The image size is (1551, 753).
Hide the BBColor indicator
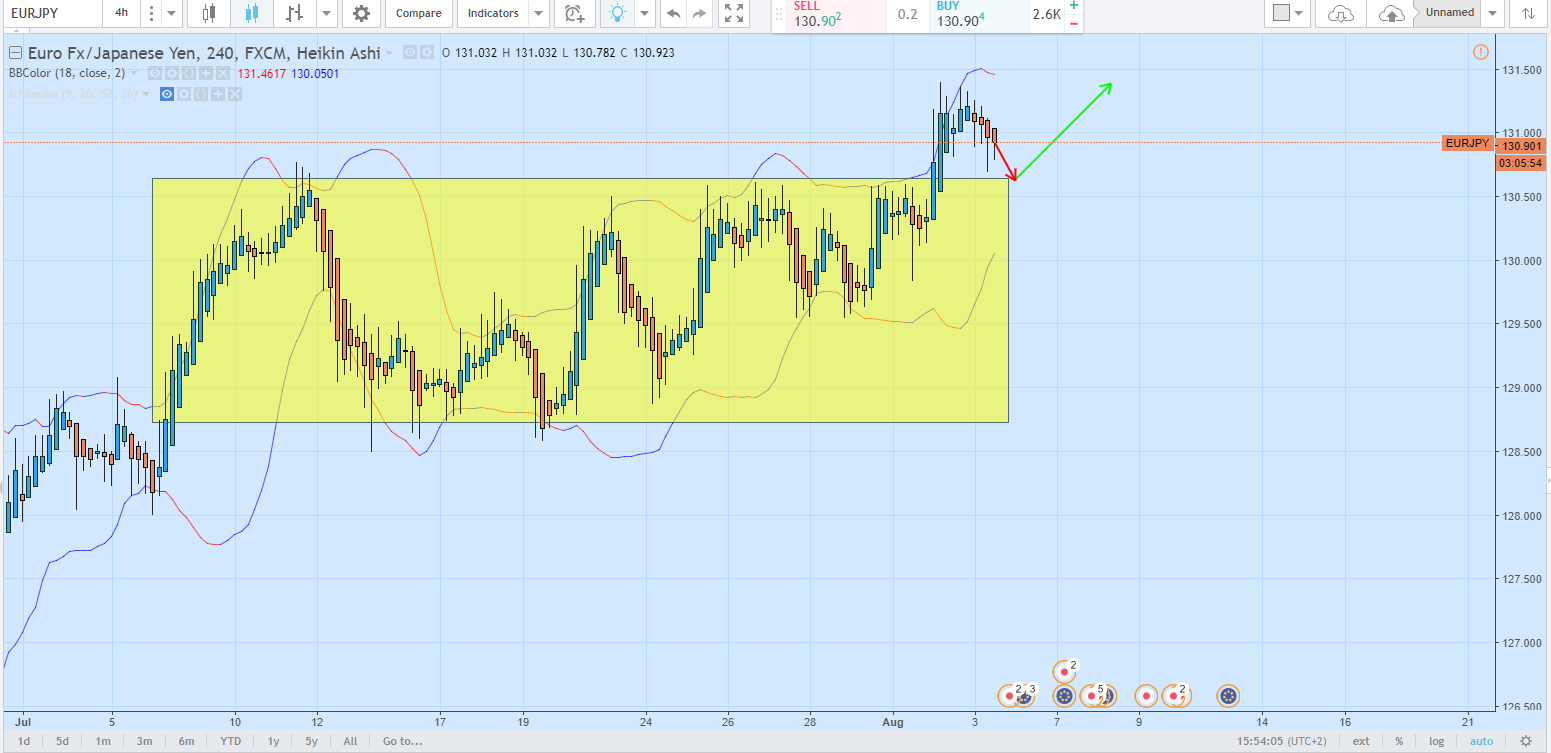tap(153, 73)
